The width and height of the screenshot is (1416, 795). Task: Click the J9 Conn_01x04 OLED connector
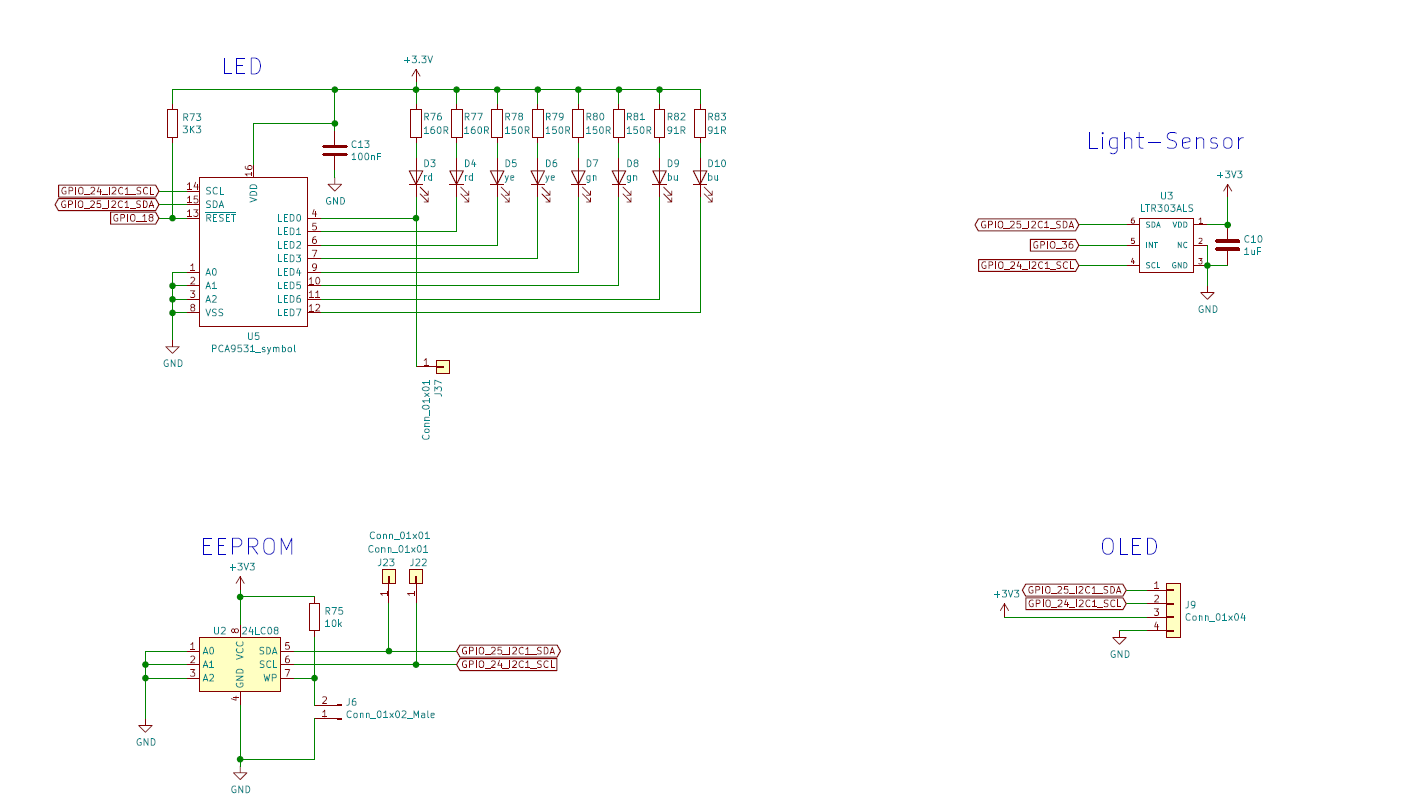[x=1174, y=608]
